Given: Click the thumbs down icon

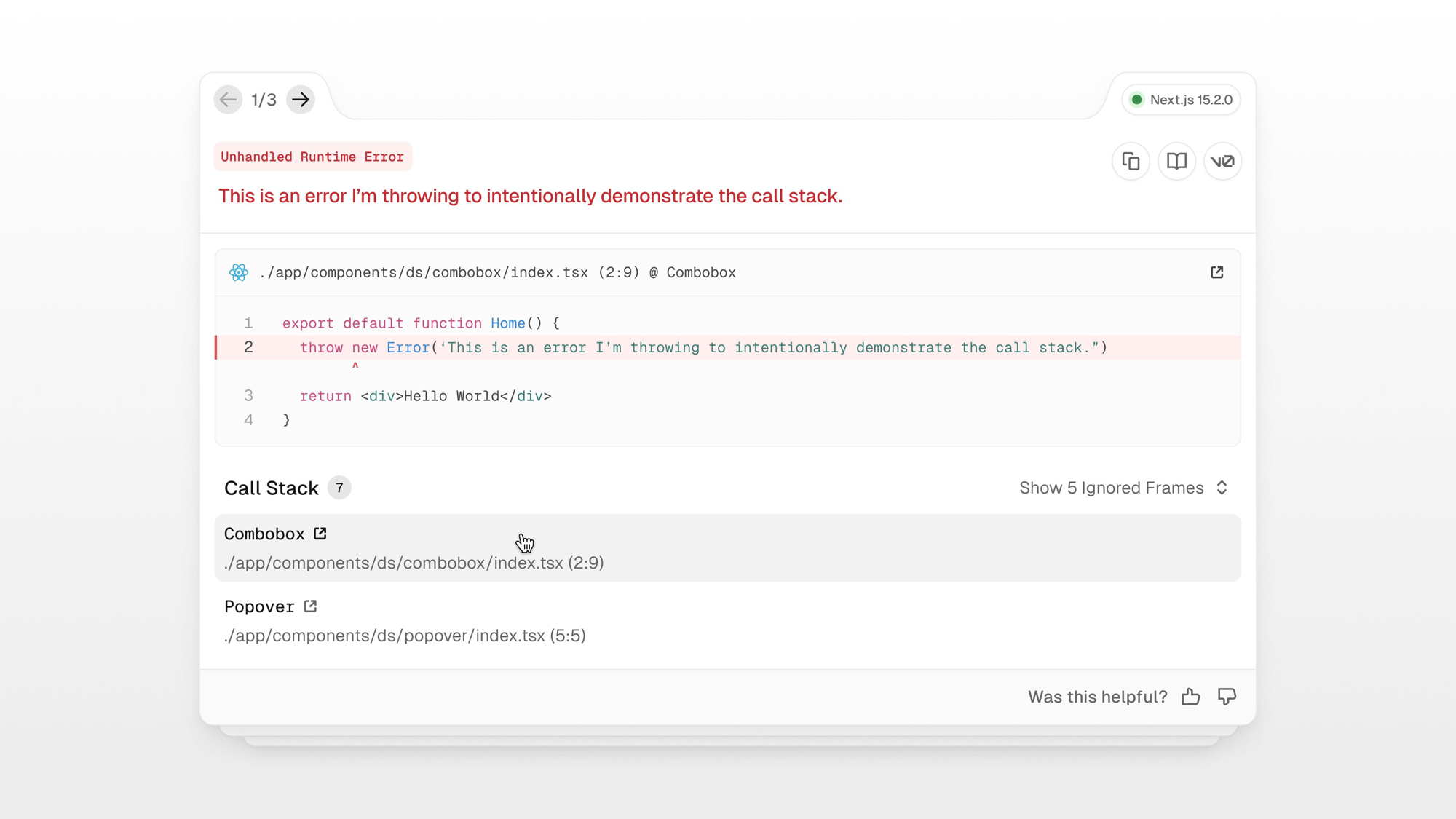Looking at the screenshot, I should 1227,697.
